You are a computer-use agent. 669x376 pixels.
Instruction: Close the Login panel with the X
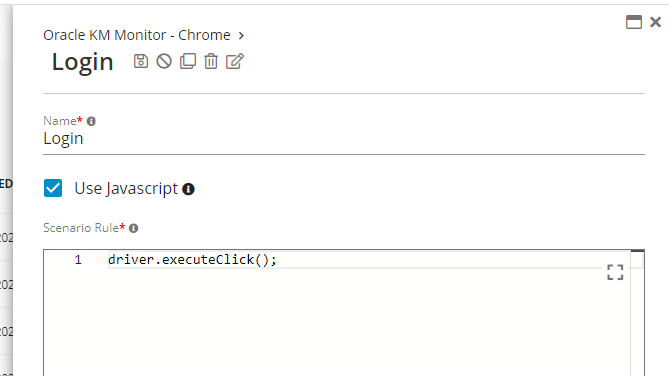[655, 22]
